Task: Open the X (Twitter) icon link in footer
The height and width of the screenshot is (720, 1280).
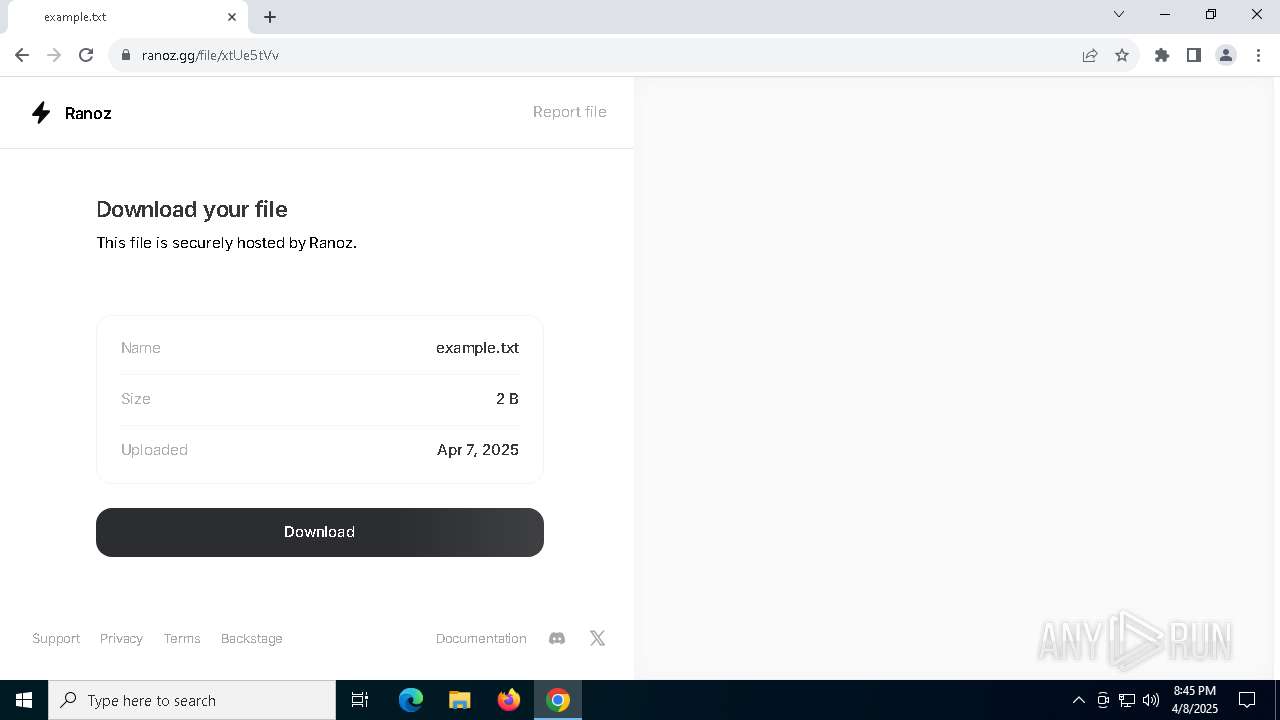Action: [597, 638]
